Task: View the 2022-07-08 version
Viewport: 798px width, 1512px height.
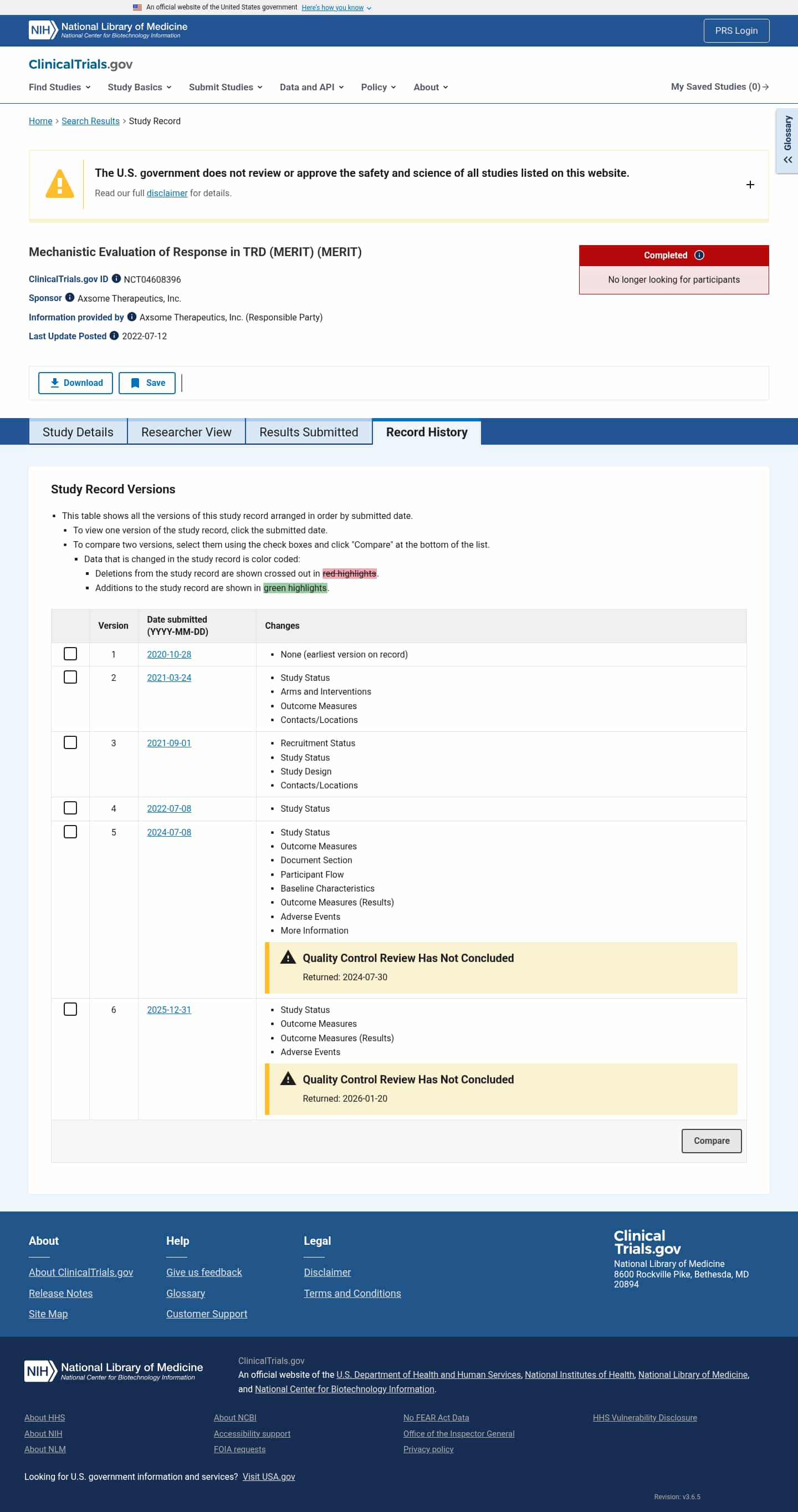Action: (169, 808)
